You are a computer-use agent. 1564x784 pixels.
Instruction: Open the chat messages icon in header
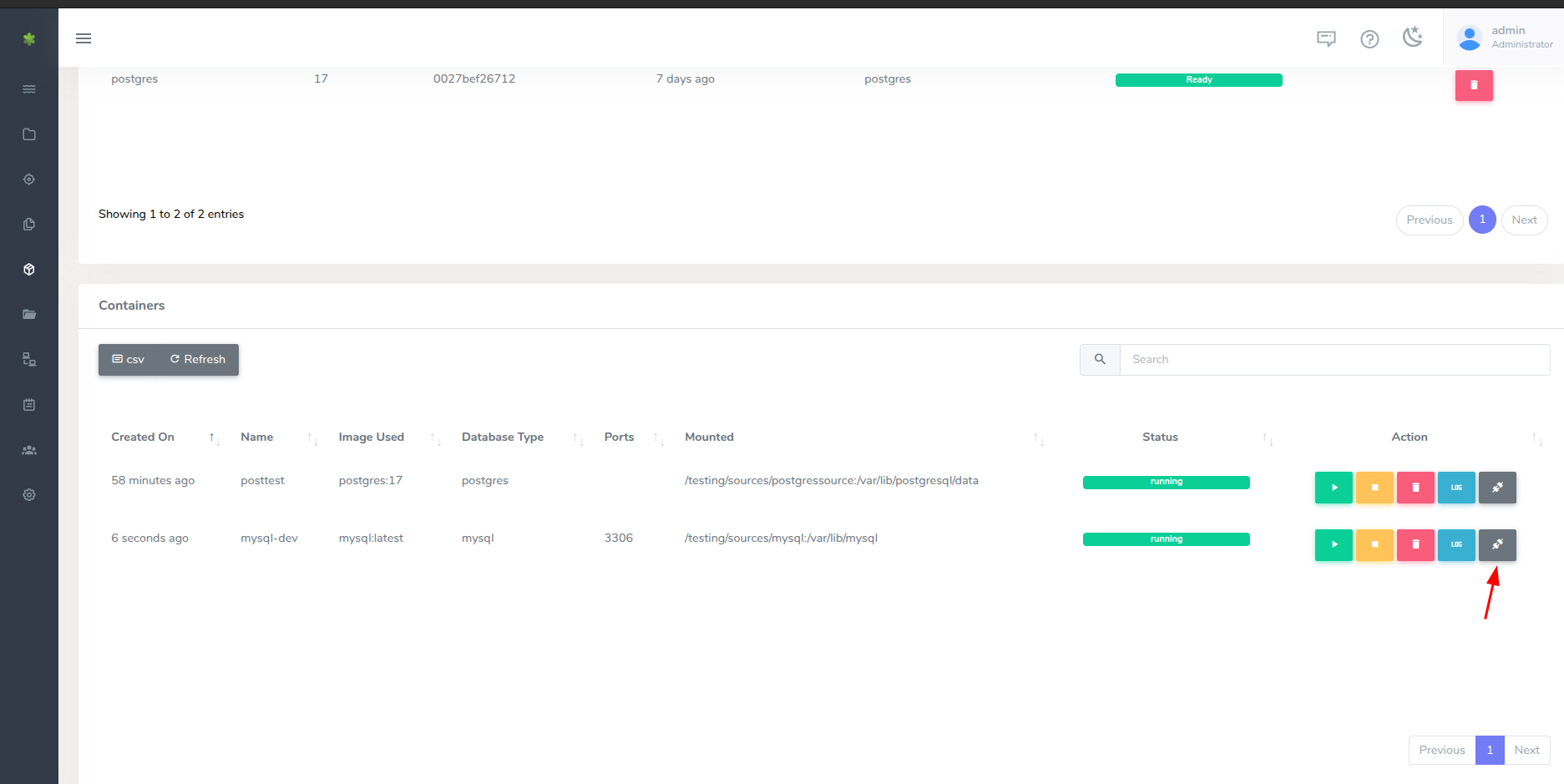1326,38
